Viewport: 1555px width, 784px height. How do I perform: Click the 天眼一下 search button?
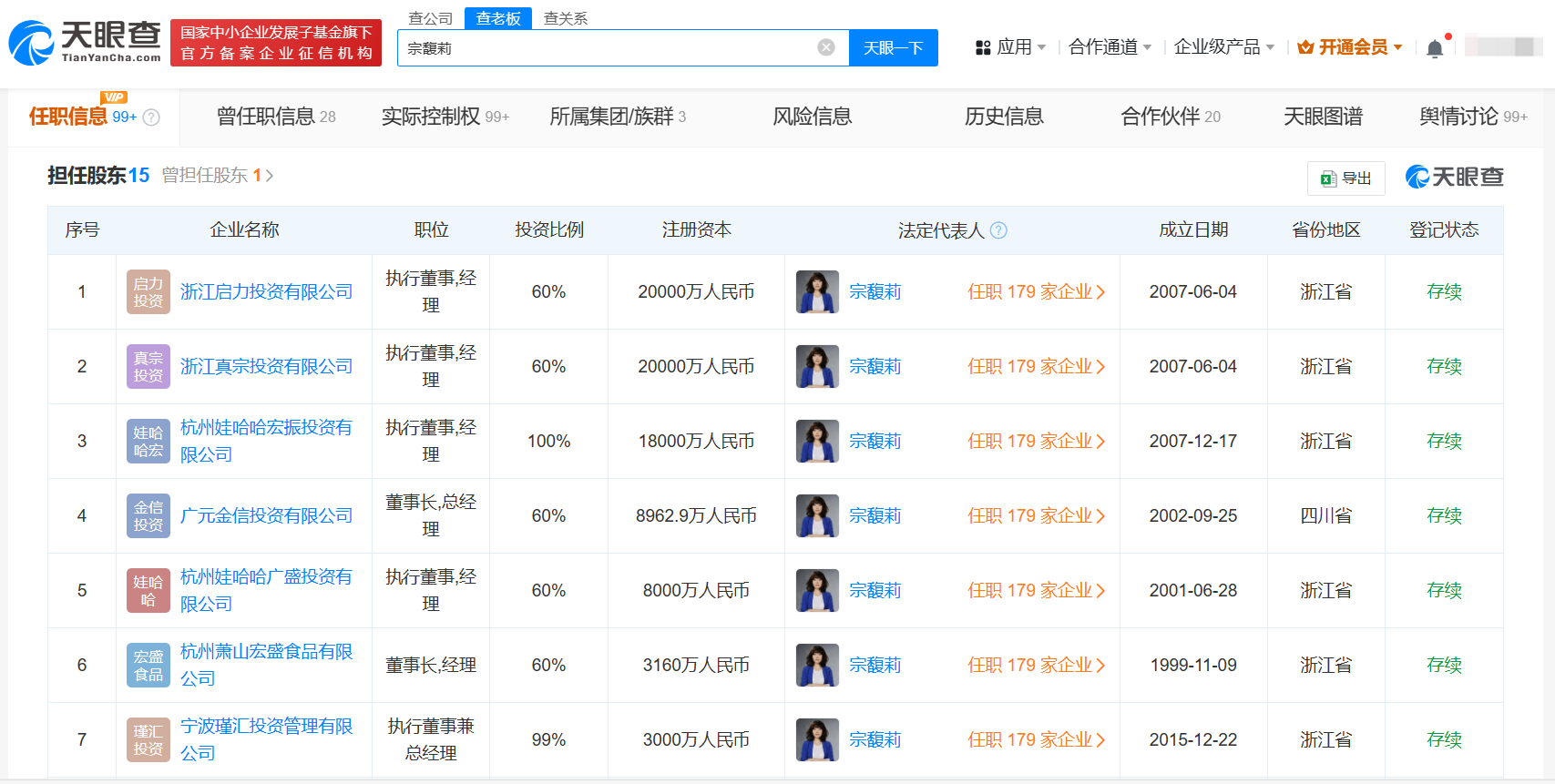pyautogui.click(x=894, y=48)
